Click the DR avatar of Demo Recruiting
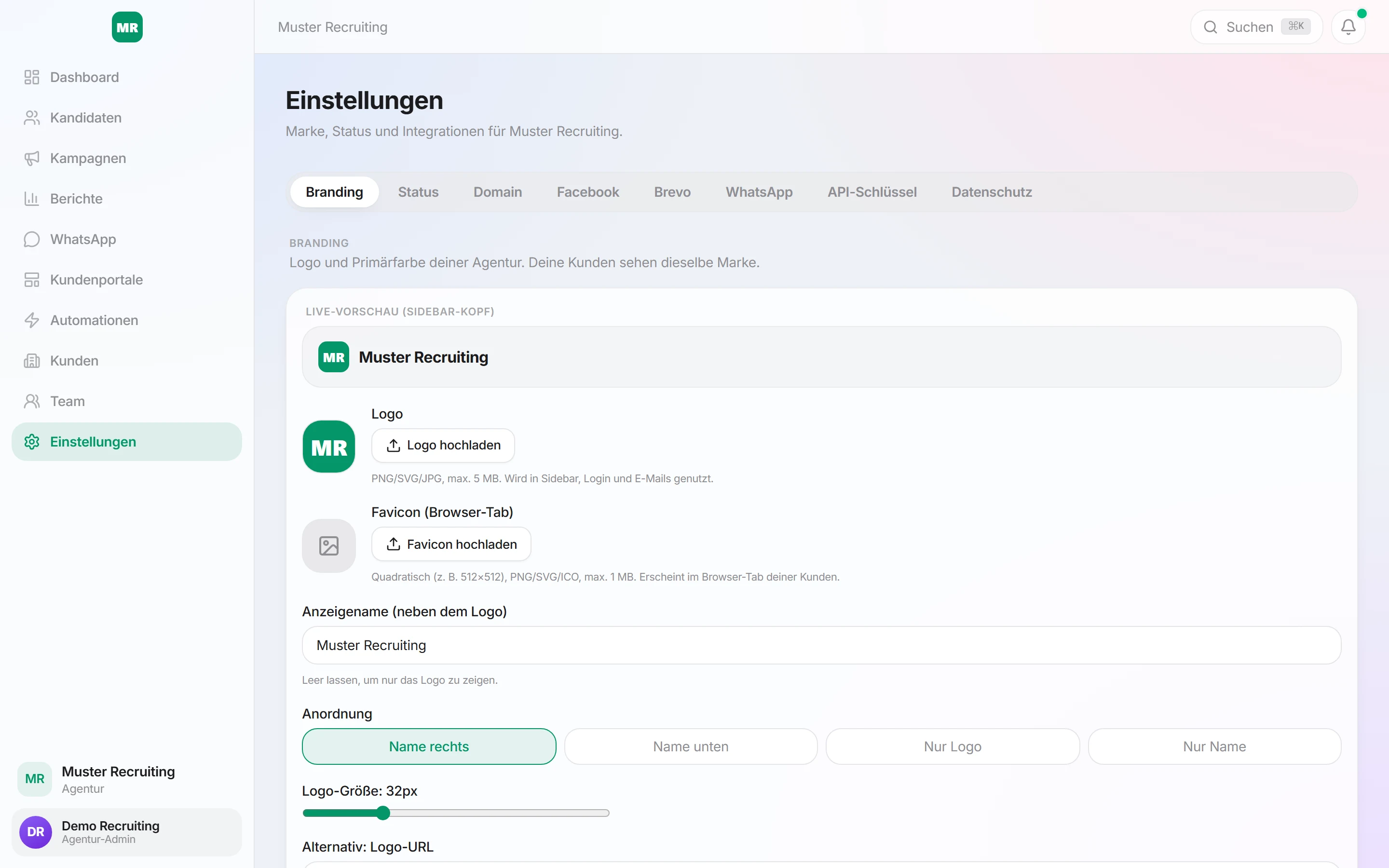This screenshot has height=868, width=1389. [36, 832]
